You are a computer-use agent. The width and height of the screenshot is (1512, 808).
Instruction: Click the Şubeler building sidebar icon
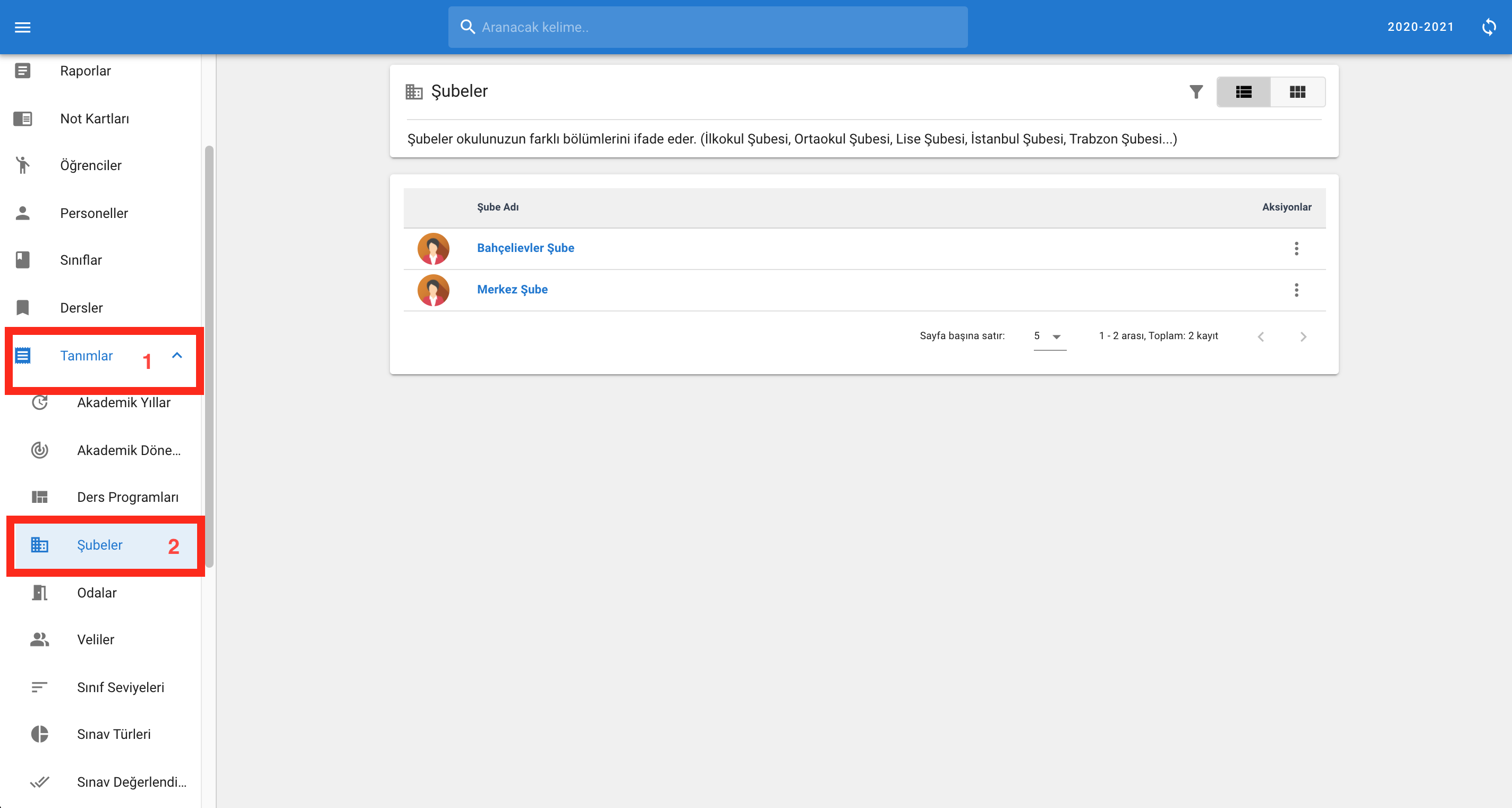click(x=39, y=545)
